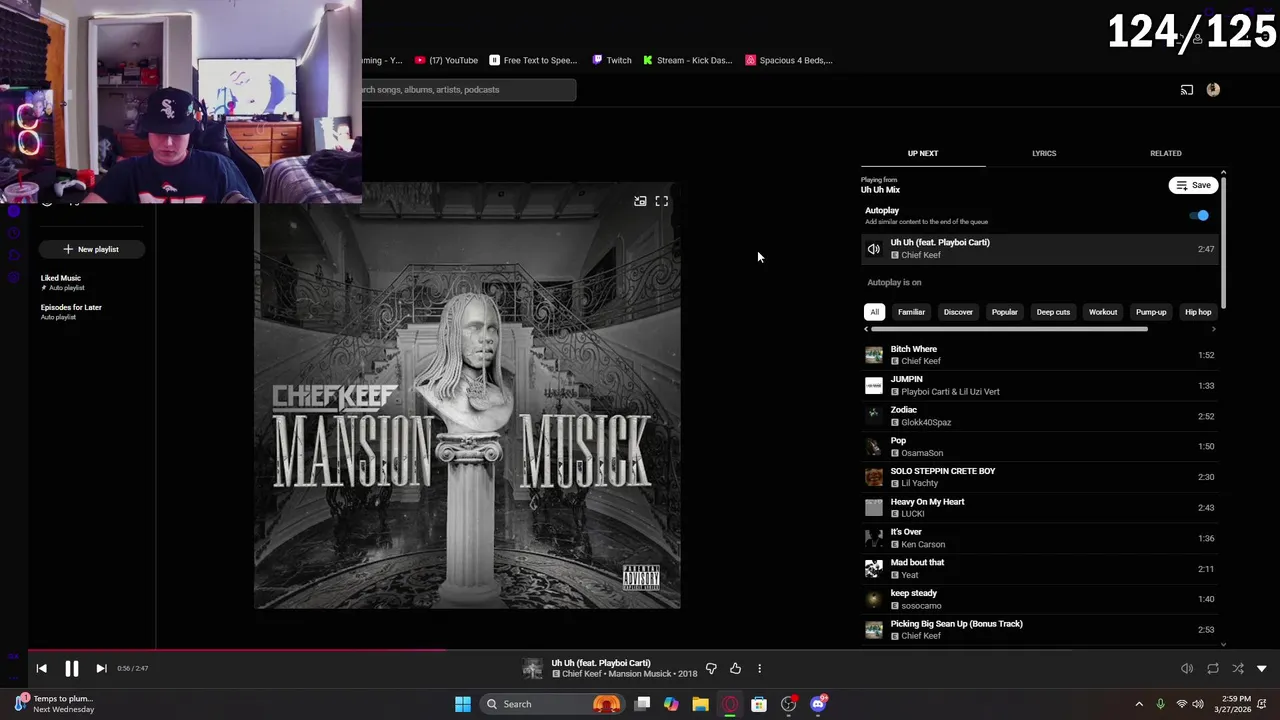
Task: Skip to the previous track
Action: 41,669
